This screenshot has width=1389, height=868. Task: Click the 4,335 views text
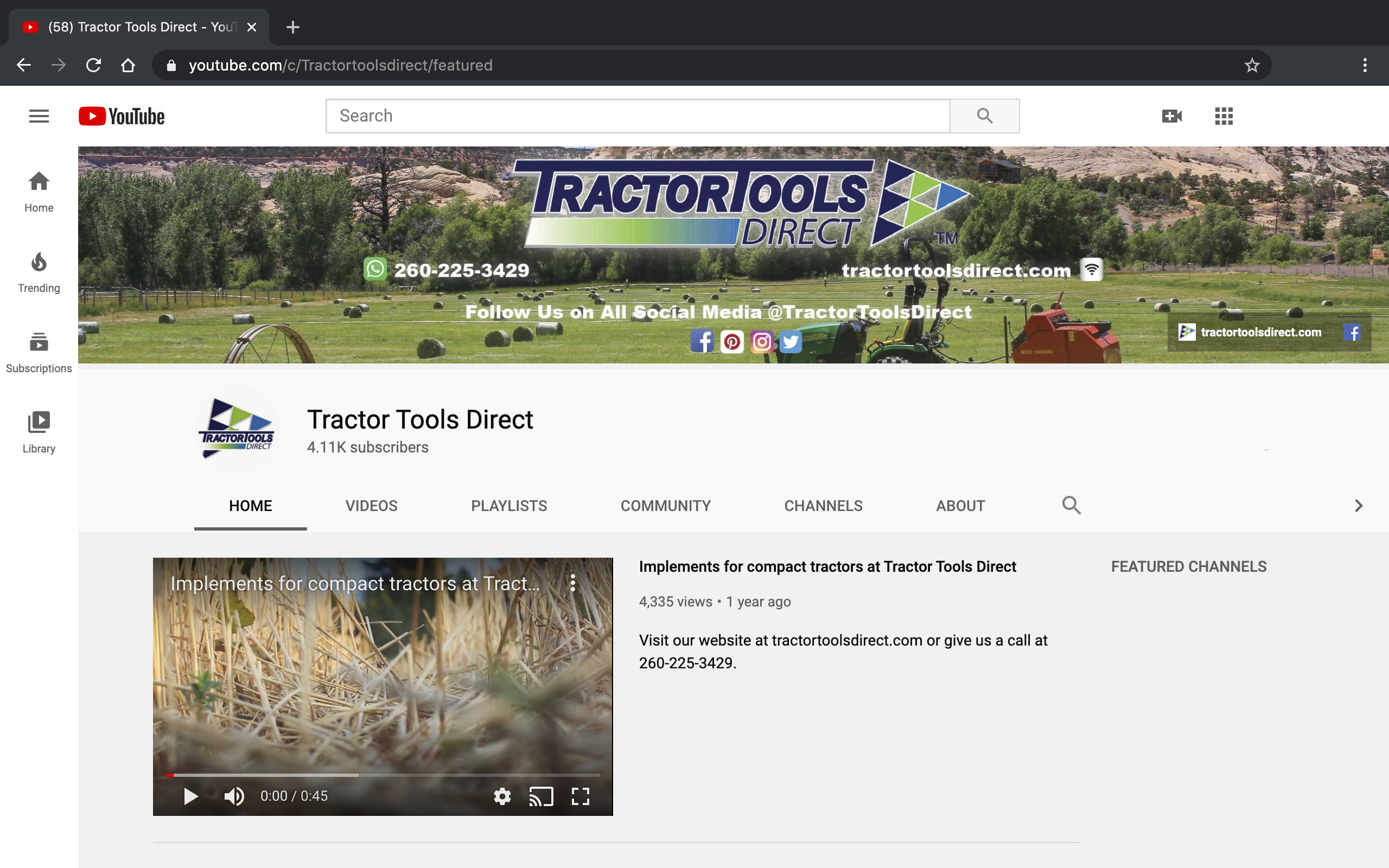point(676,602)
